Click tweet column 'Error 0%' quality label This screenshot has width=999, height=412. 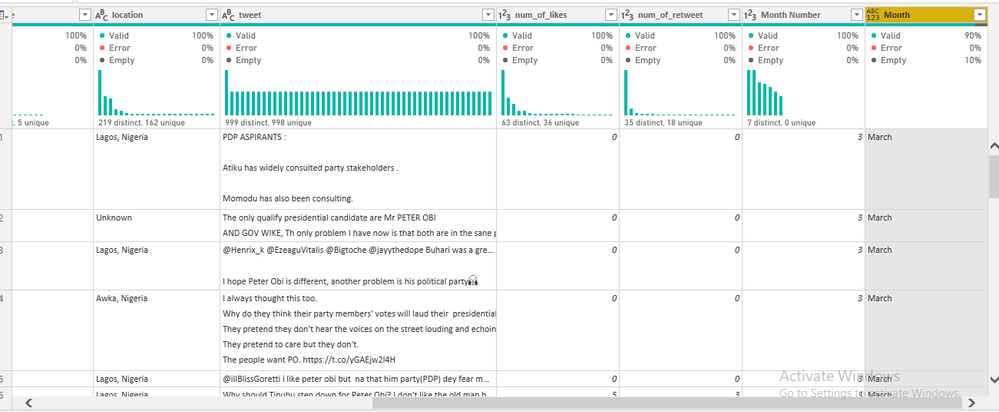[x=358, y=48]
